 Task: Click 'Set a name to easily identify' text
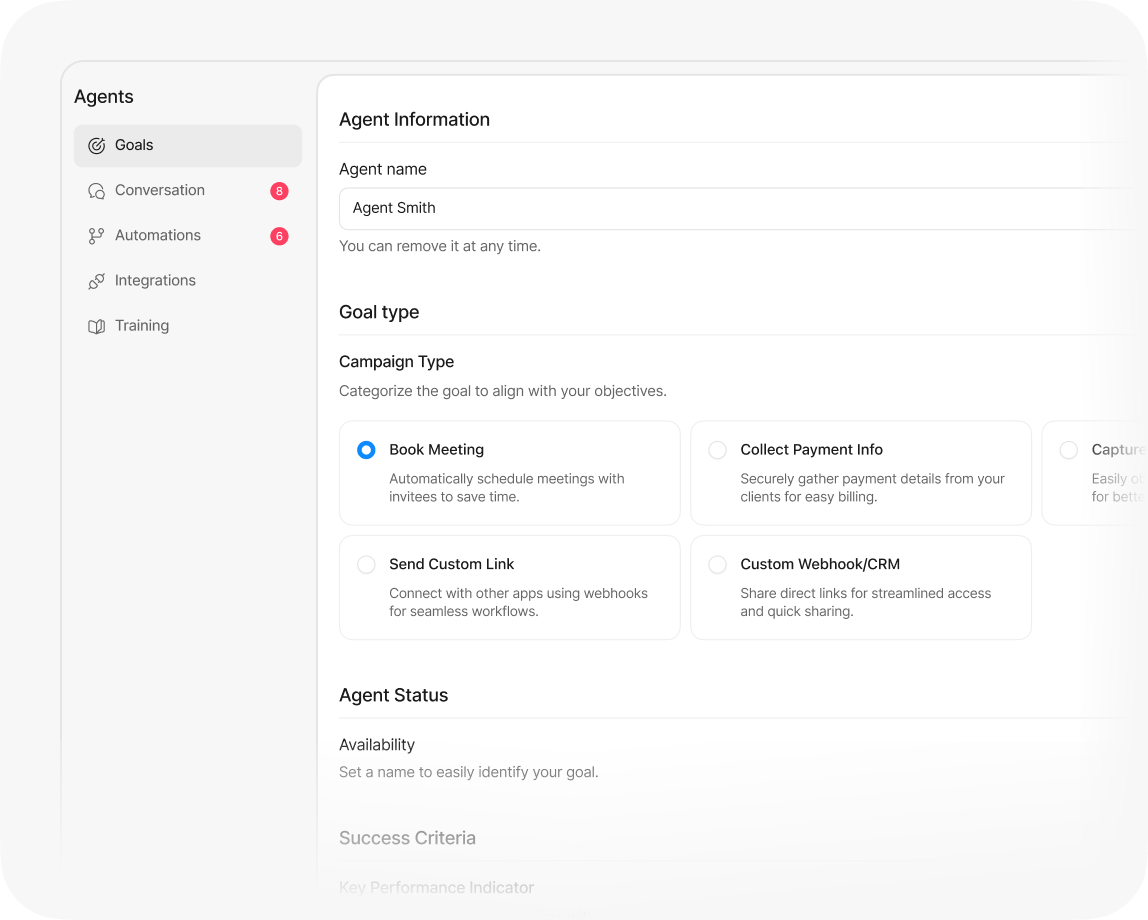469,772
